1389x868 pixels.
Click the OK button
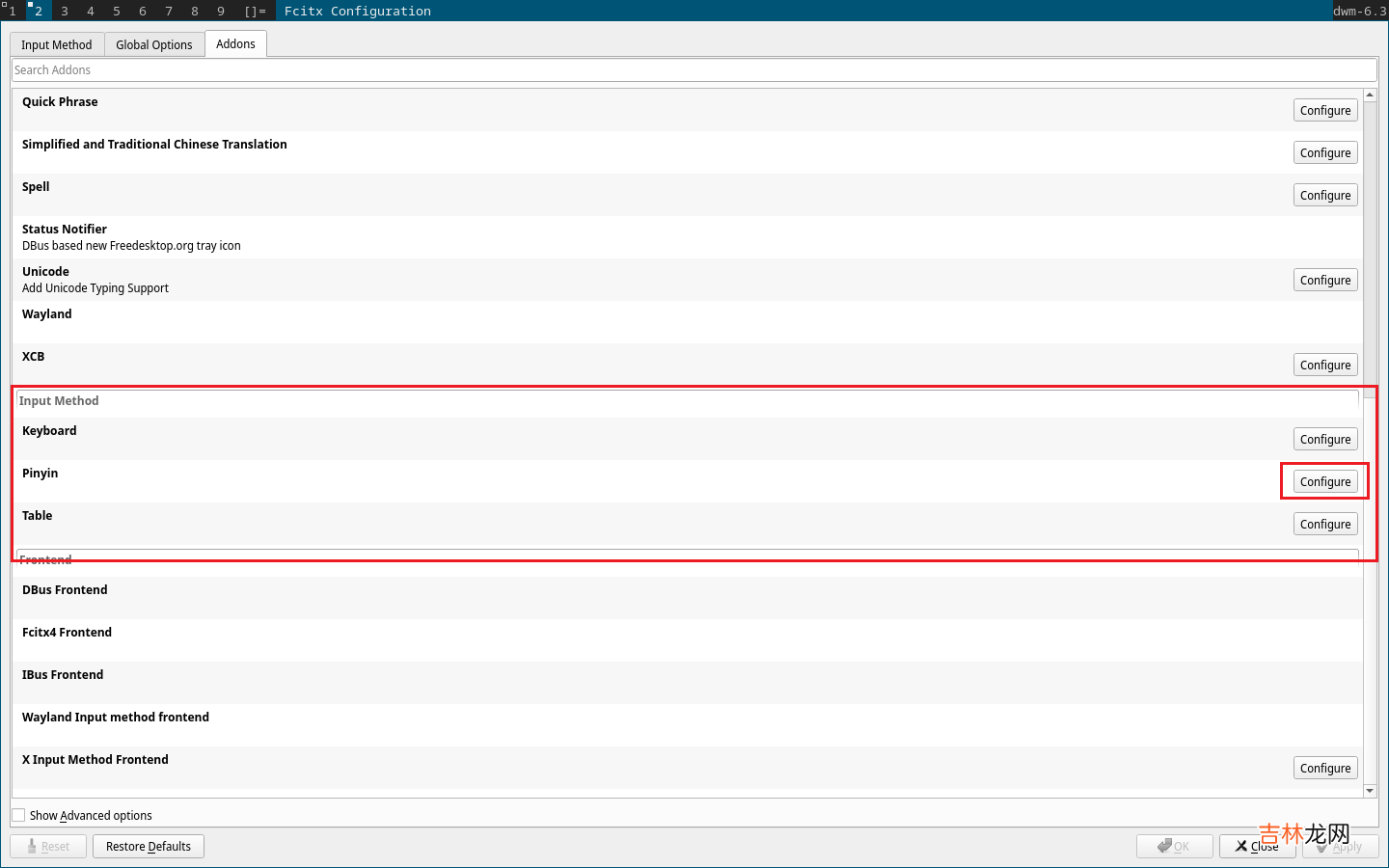coord(1174,847)
